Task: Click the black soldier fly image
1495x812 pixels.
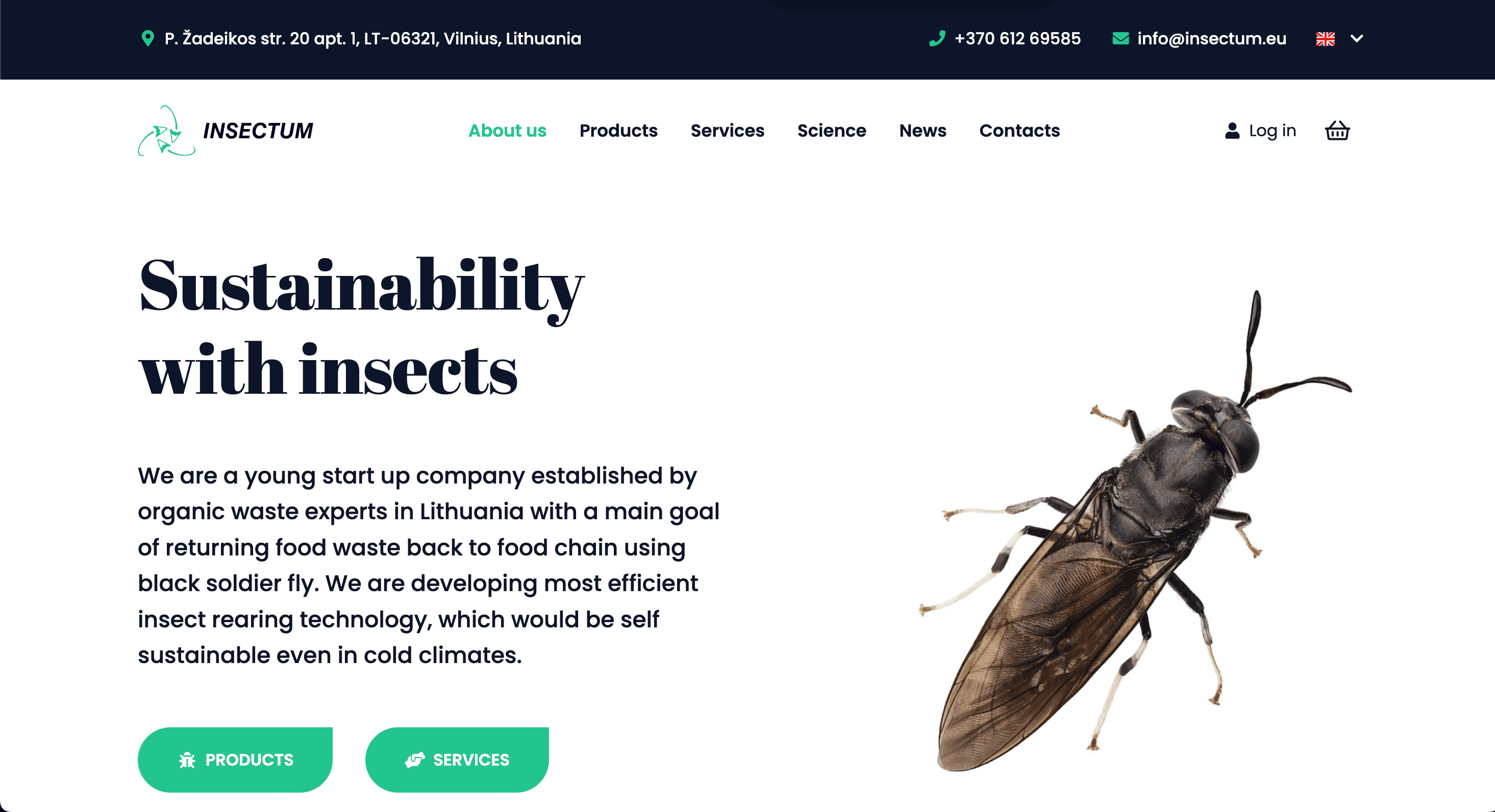Action: pyautogui.click(x=1136, y=530)
